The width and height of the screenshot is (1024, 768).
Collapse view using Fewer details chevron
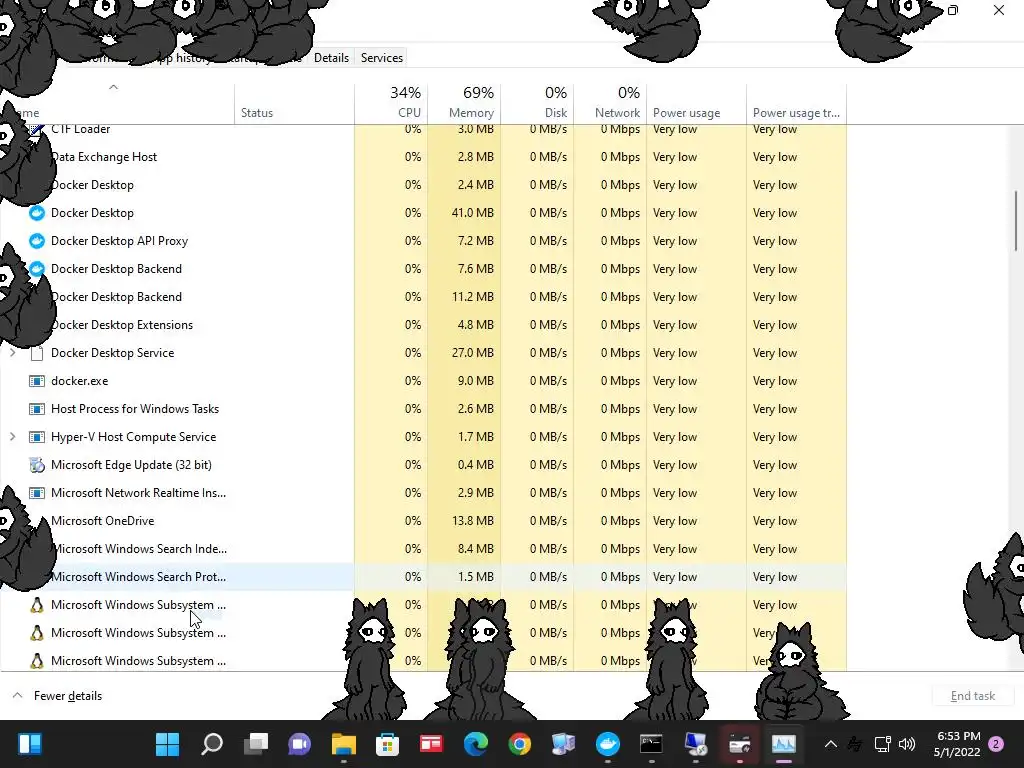(18, 696)
